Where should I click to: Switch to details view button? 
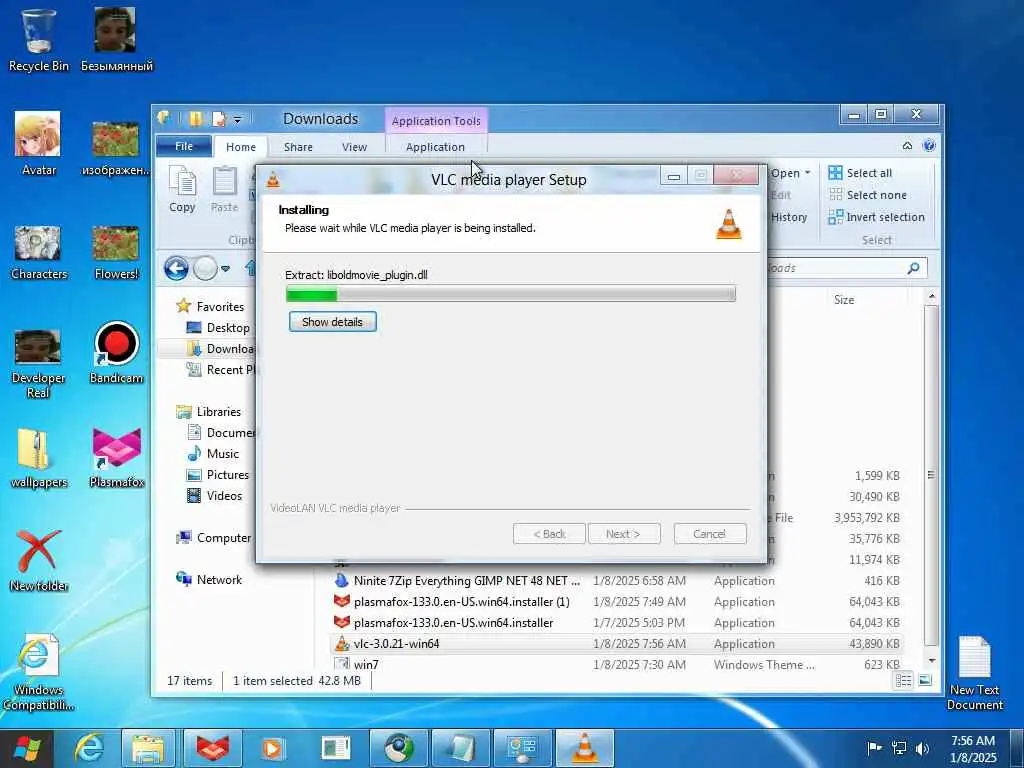[904, 681]
